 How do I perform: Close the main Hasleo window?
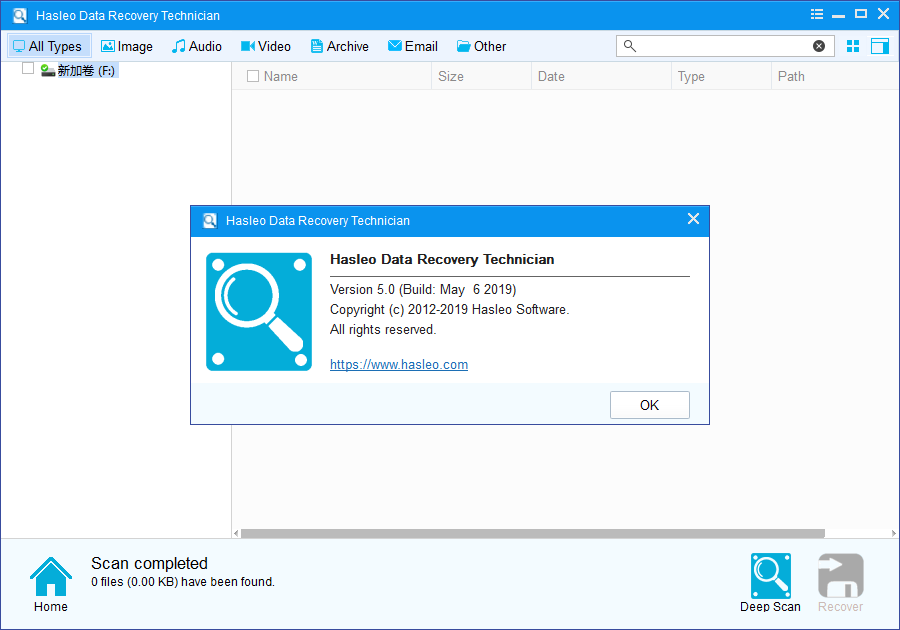pos(883,14)
